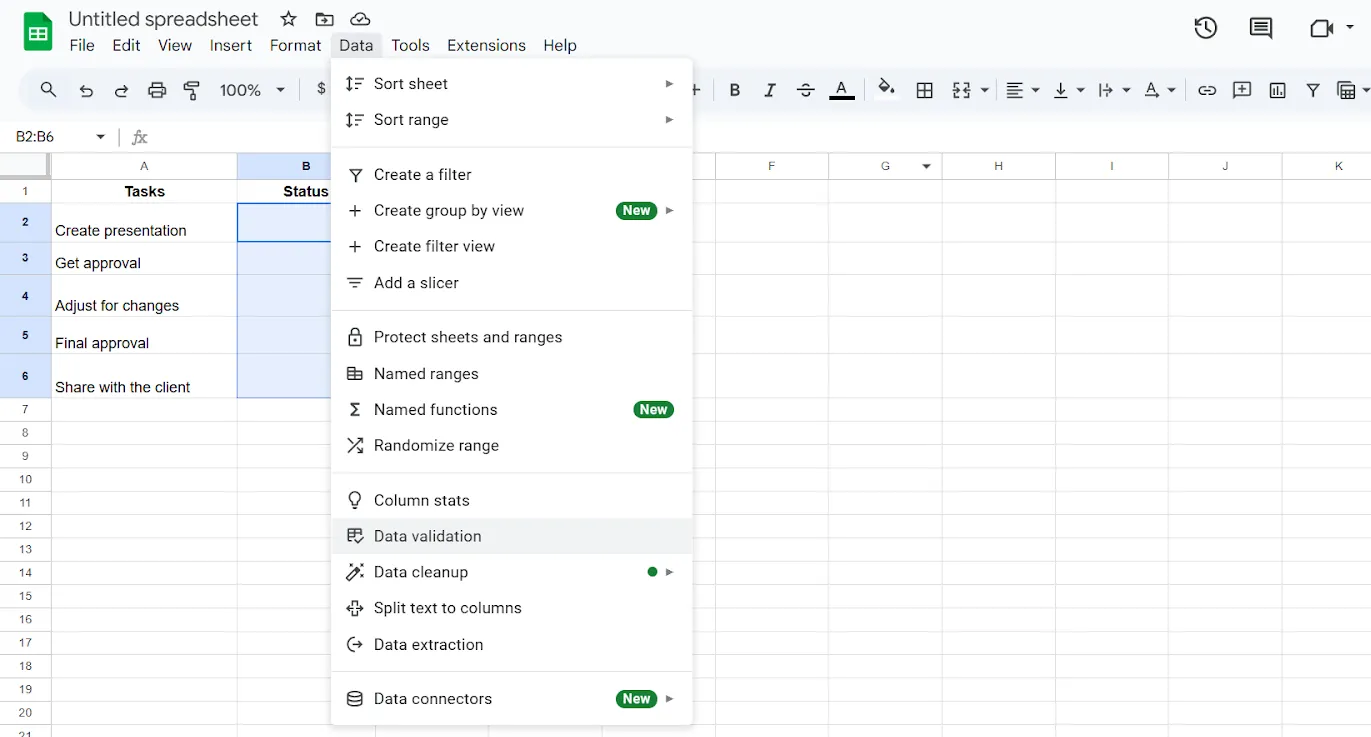Open the Extensions menu
The width and height of the screenshot is (1371, 737).
[486, 45]
